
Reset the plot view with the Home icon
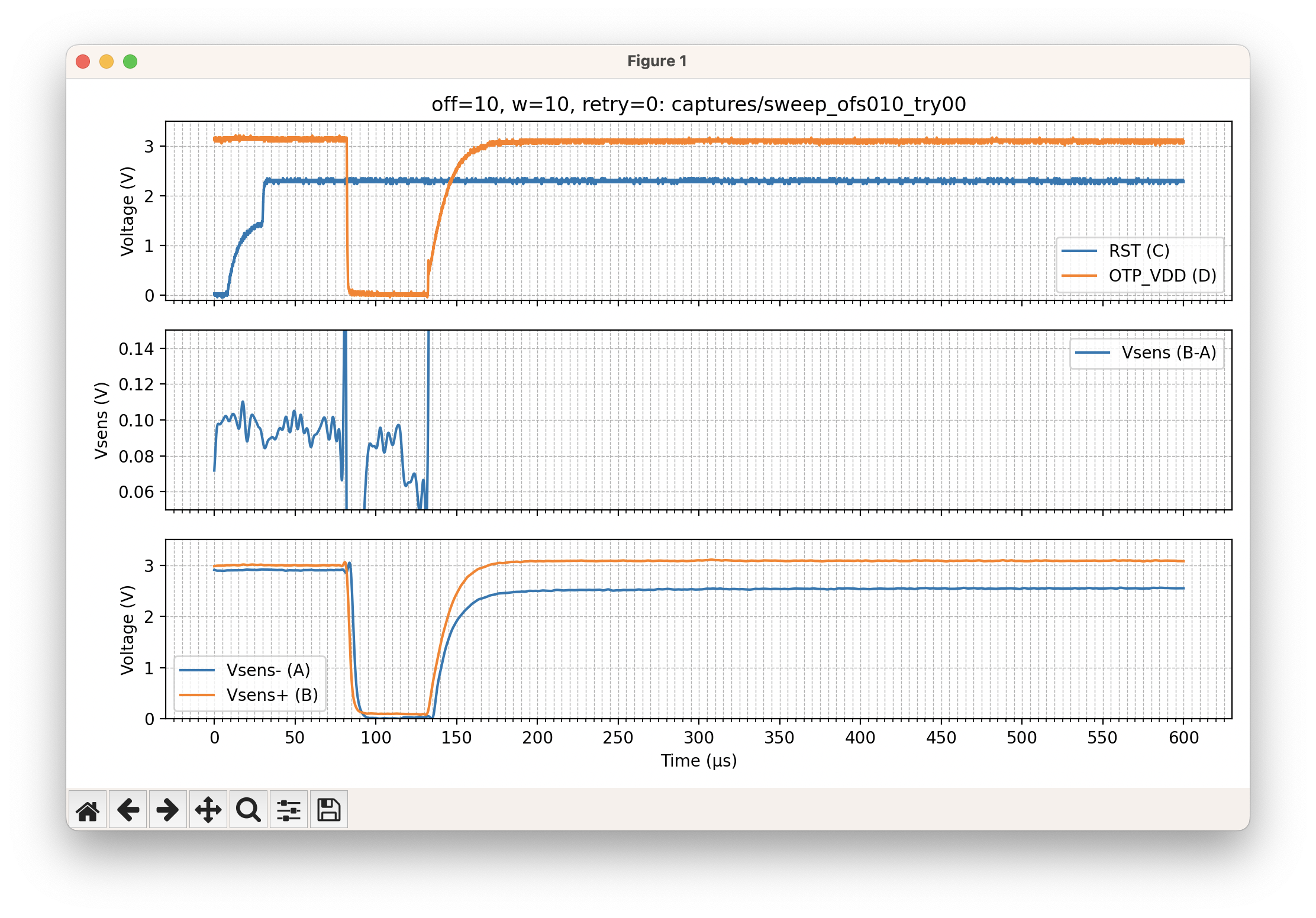(x=89, y=810)
